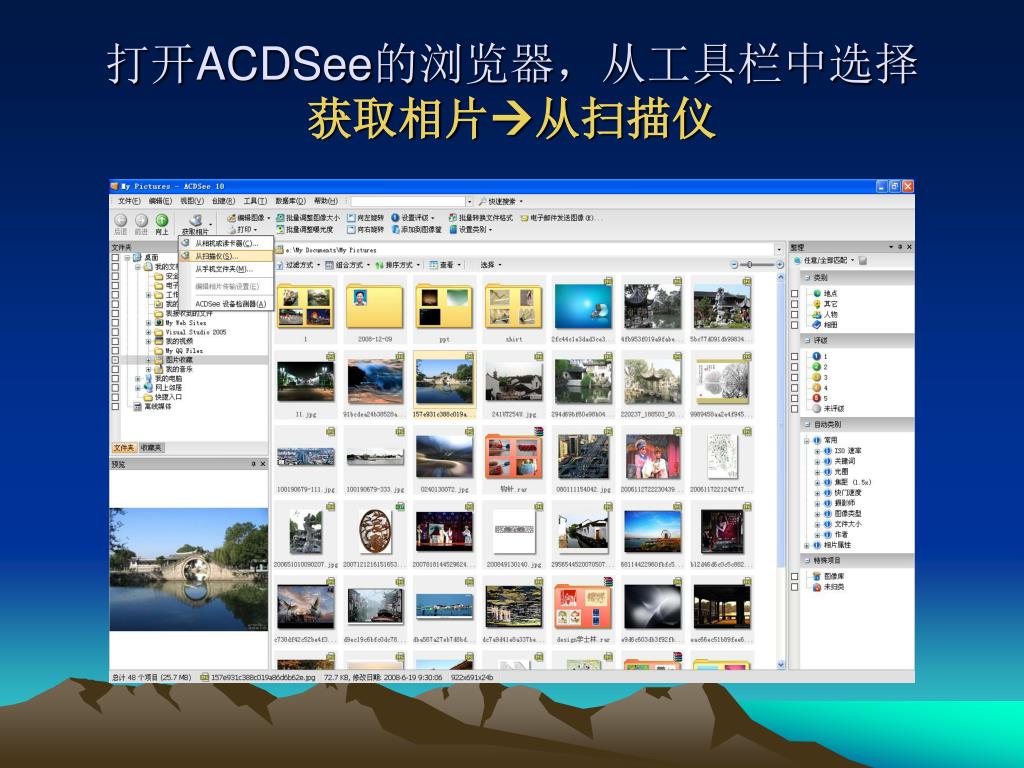Viewport: 1024px width, 768px height.
Task: Open the 文件(F) menu
Action: coord(129,201)
